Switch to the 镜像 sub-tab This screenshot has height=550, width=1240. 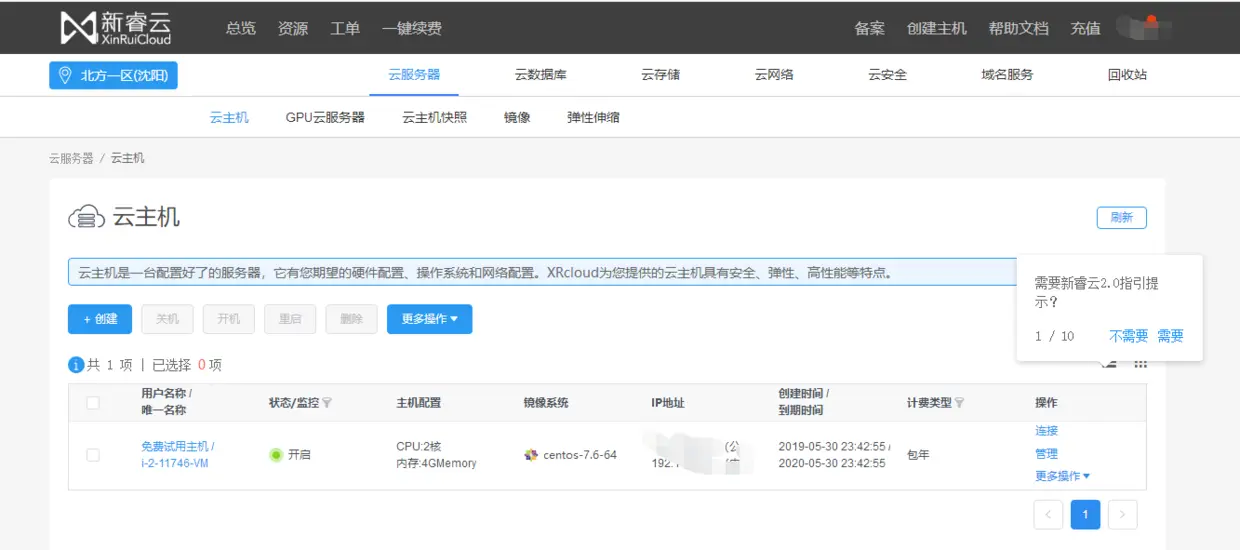click(x=517, y=117)
